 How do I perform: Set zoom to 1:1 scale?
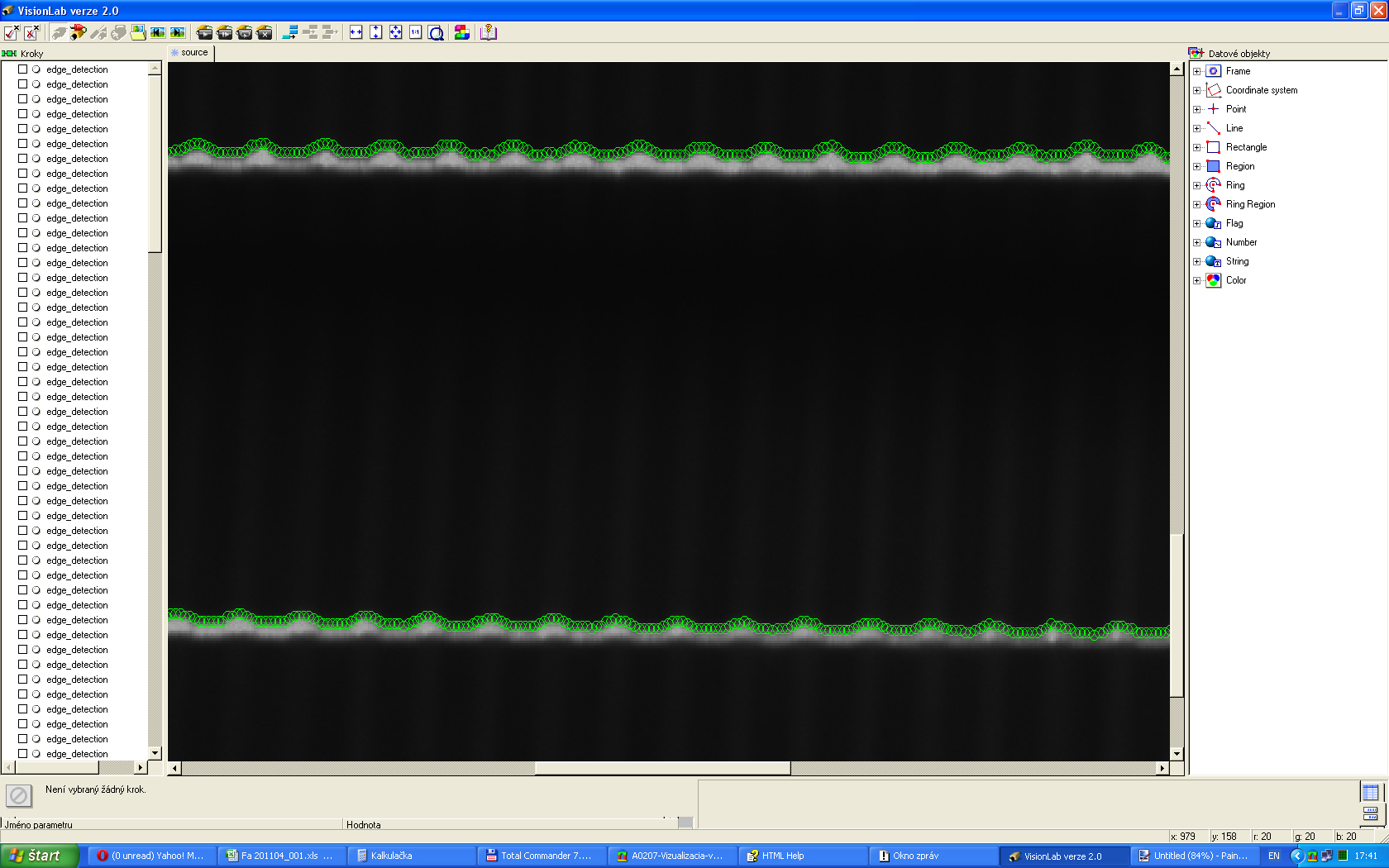(416, 32)
